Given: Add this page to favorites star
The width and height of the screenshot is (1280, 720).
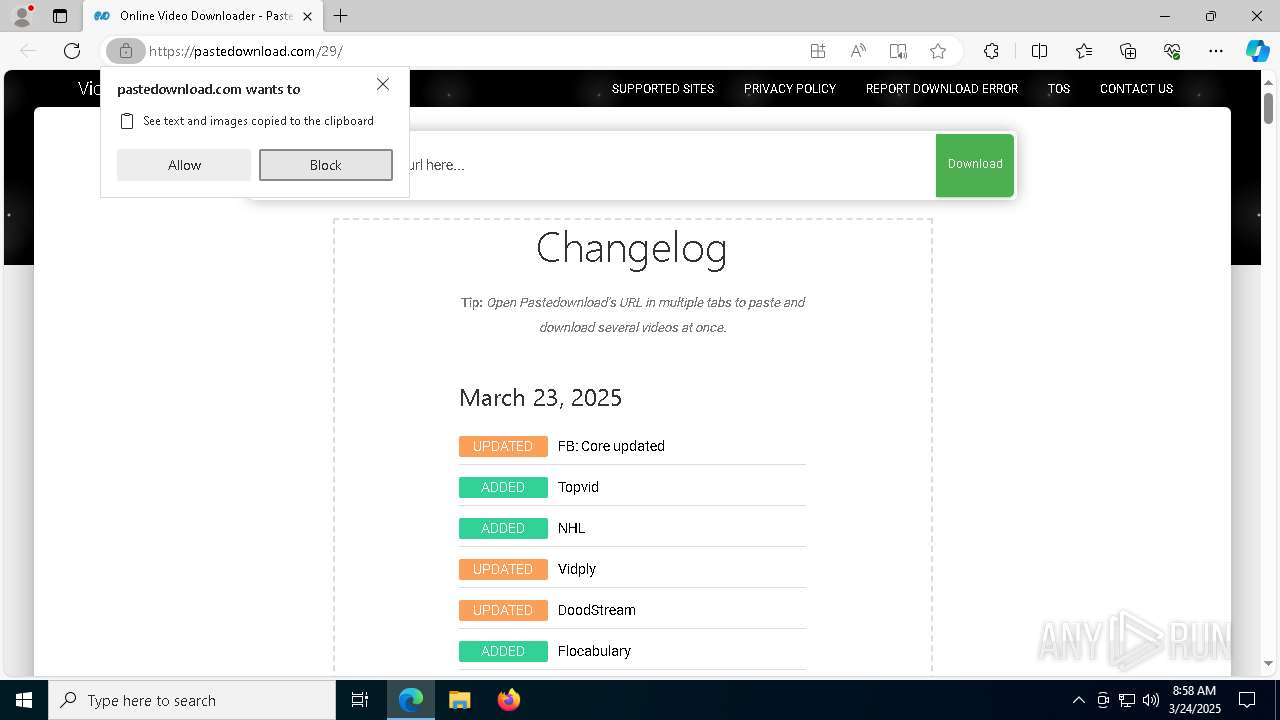Looking at the screenshot, I should [938, 51].
